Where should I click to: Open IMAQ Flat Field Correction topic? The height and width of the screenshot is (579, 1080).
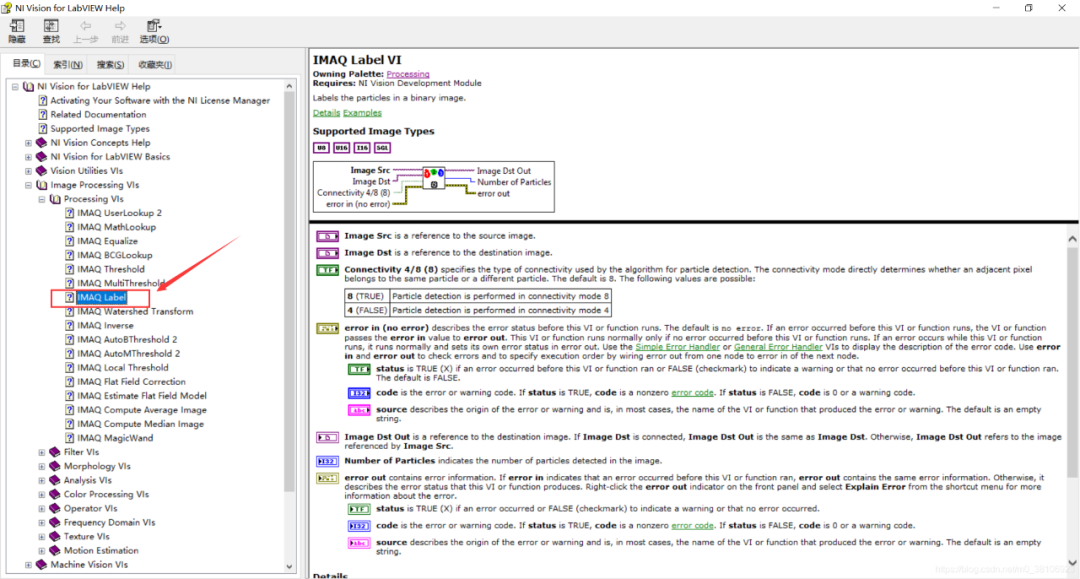tap(131, 381)
